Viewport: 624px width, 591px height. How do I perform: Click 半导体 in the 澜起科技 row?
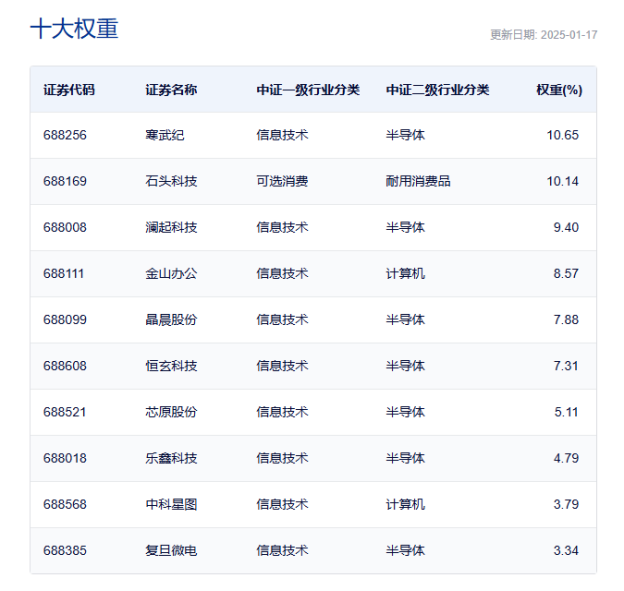405,228
